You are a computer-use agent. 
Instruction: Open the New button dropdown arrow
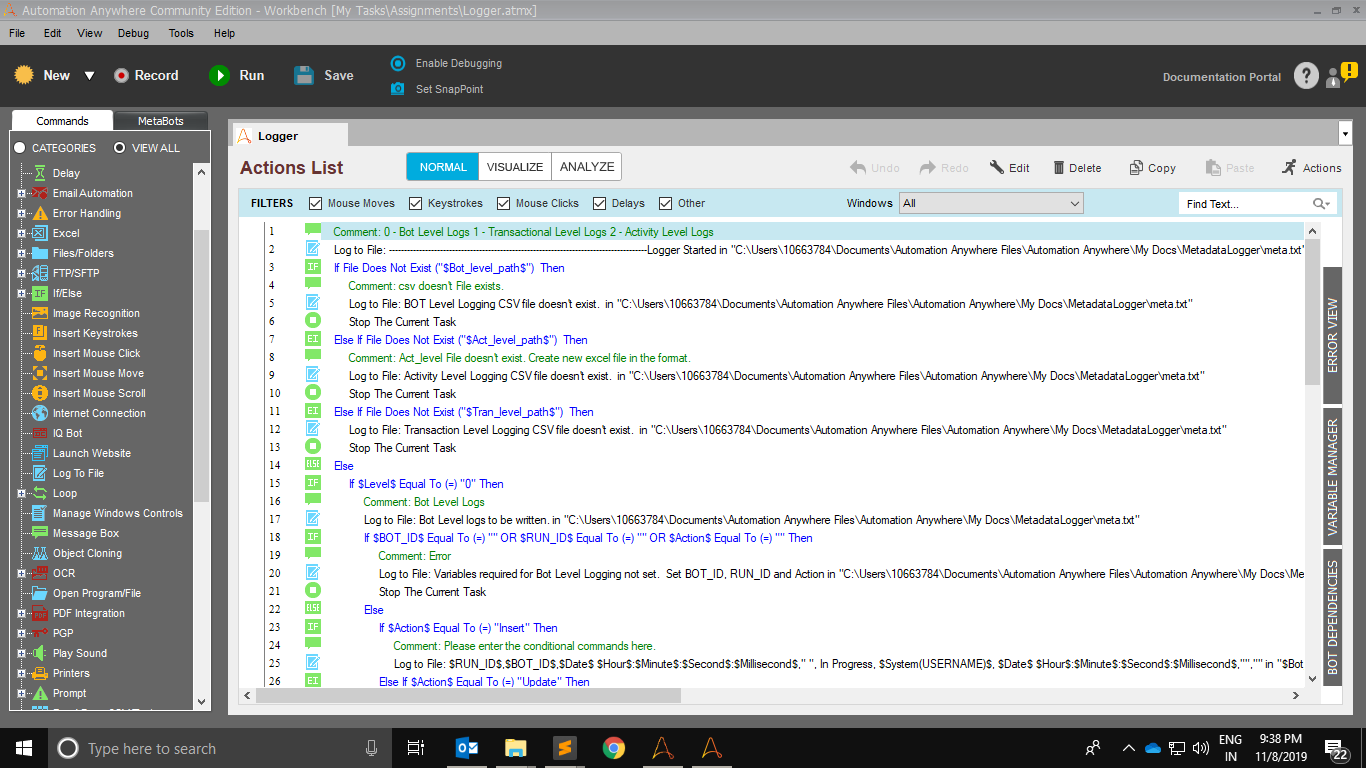(89, 76)
